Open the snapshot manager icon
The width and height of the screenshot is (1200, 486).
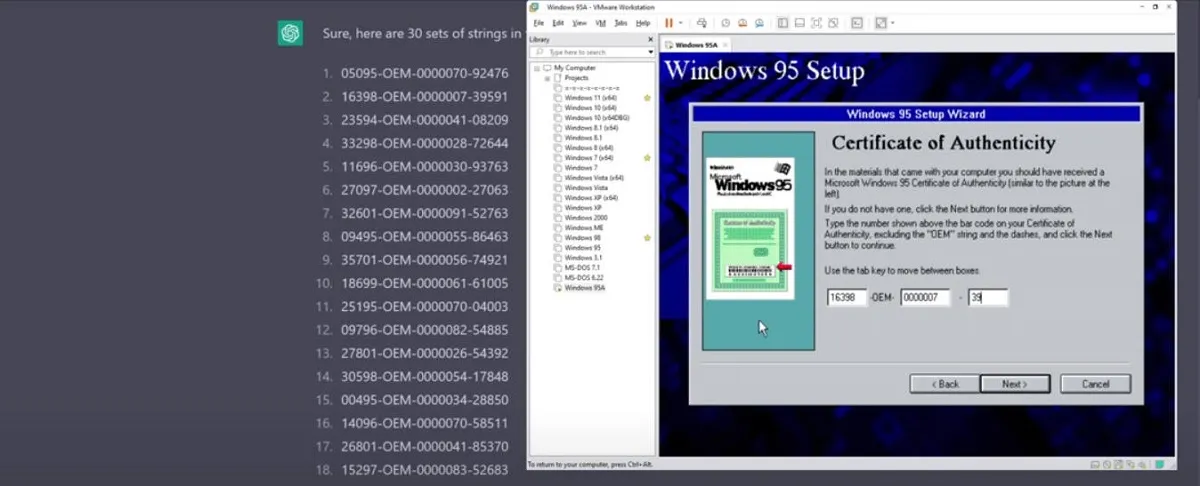click(x=759, y=23)
